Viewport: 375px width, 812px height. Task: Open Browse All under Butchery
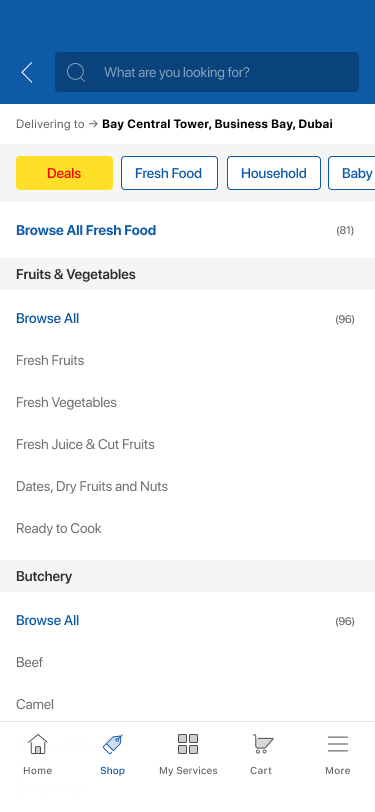(48, 620)
